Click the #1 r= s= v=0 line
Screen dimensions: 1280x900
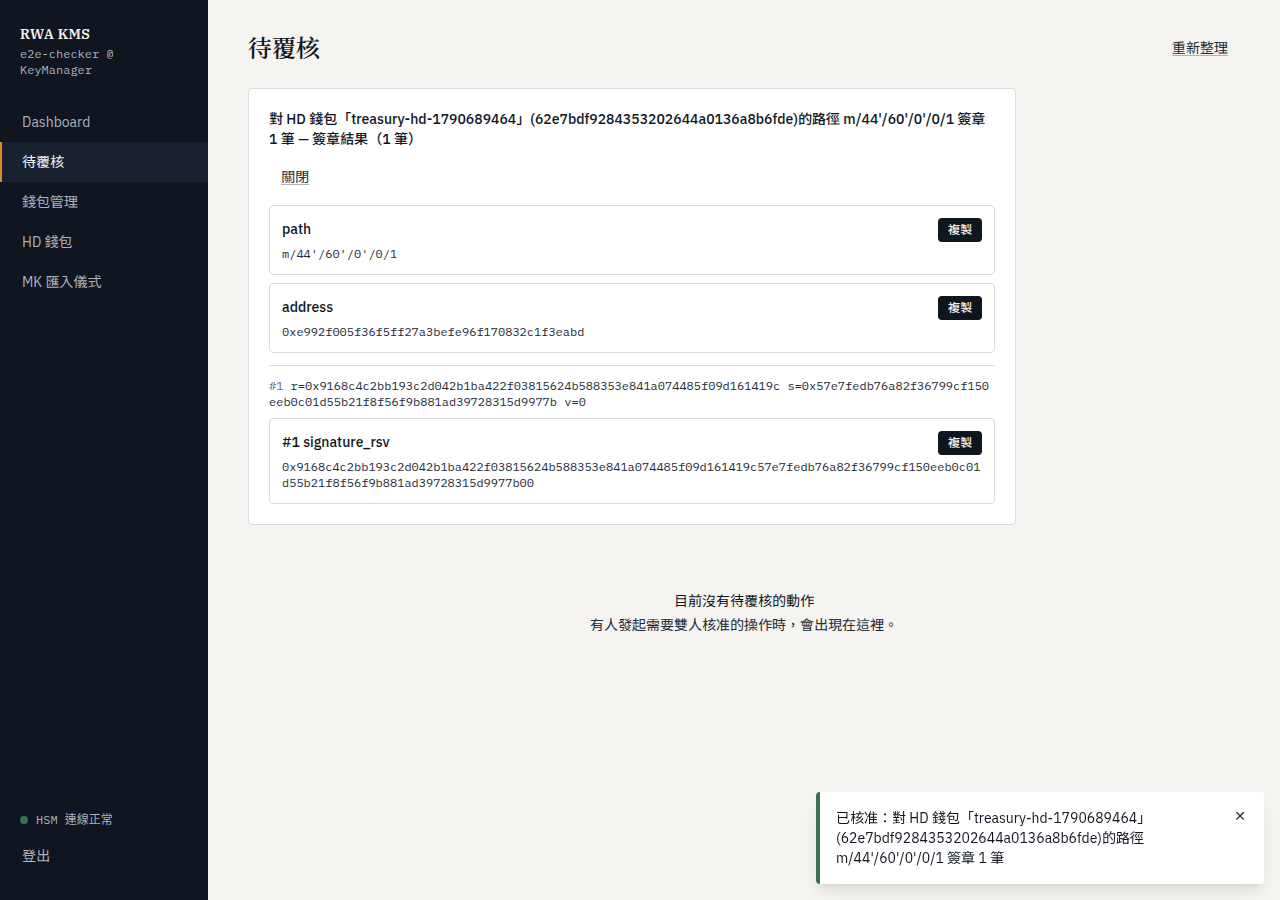pos(629,394)
